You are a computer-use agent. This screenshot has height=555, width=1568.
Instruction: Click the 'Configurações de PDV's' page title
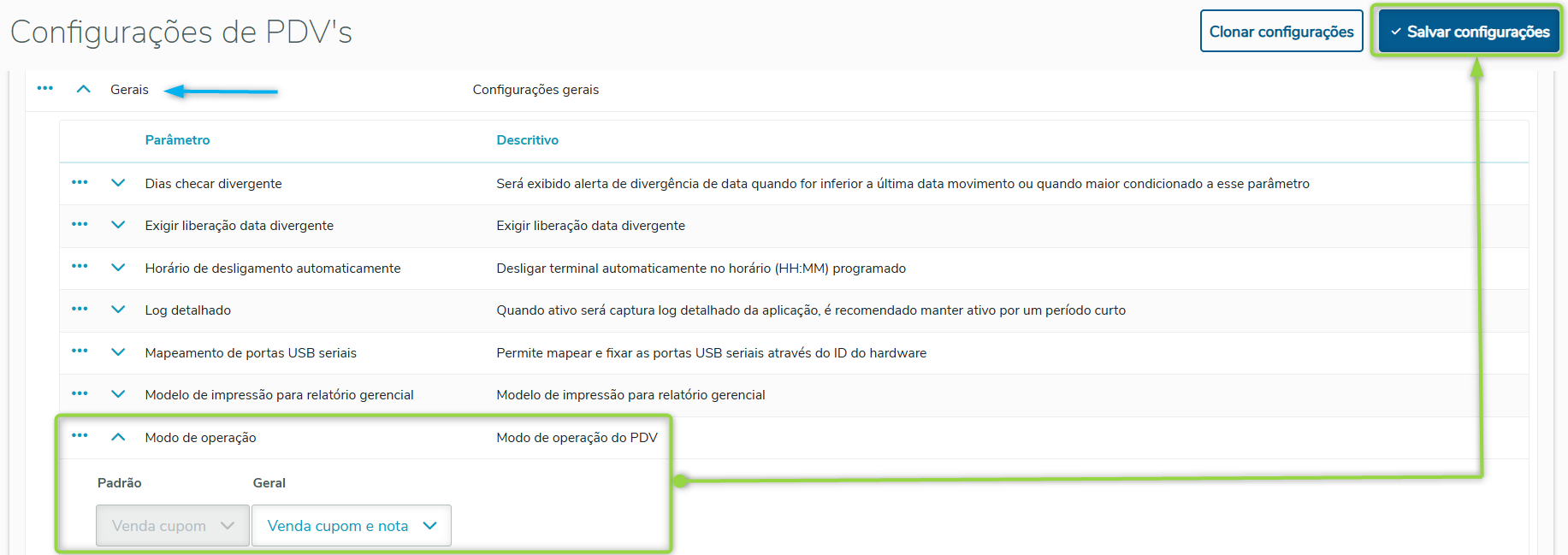(181, 32)
